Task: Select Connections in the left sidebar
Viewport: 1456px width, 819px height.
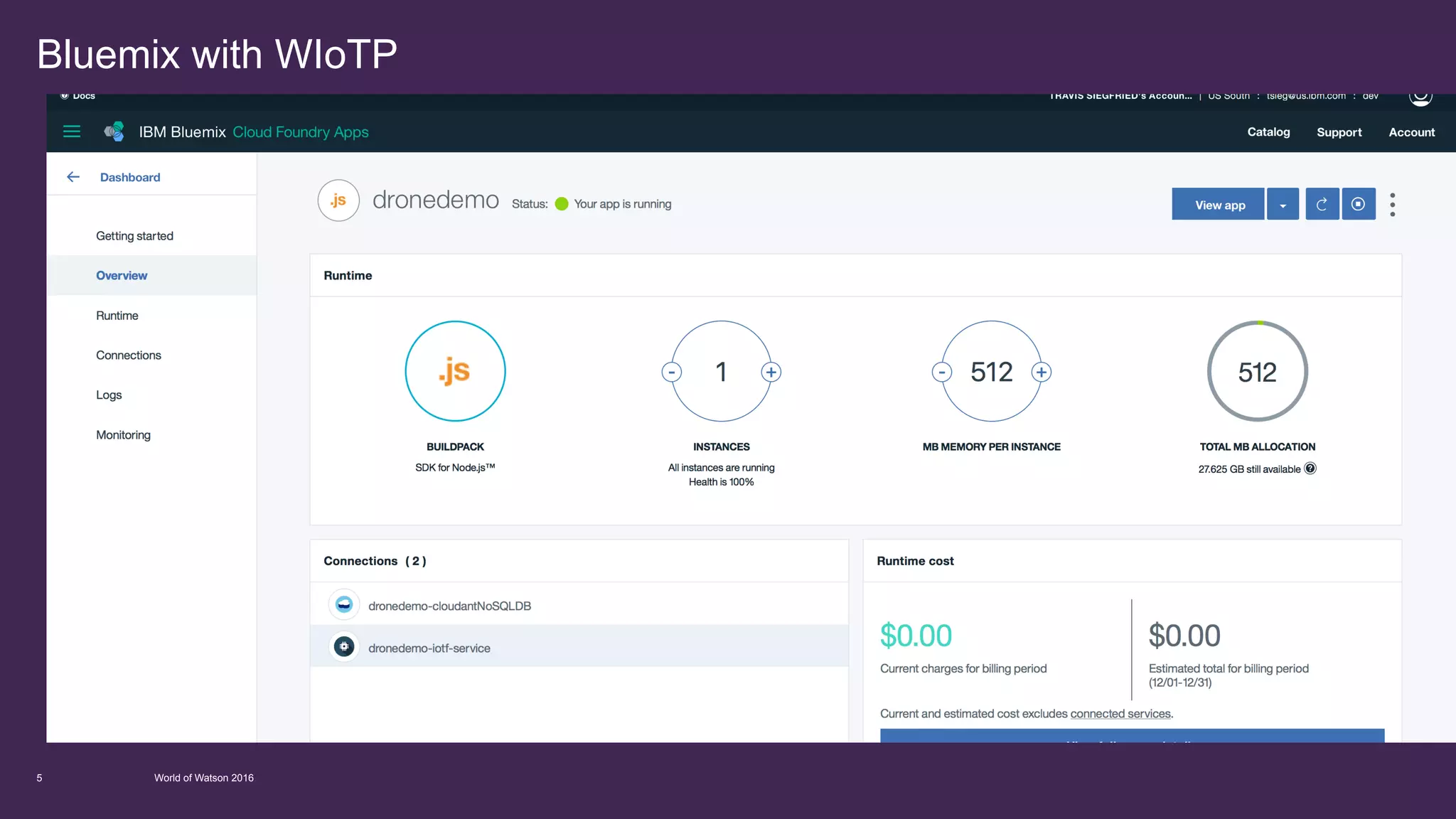Action: coord(129,355)
